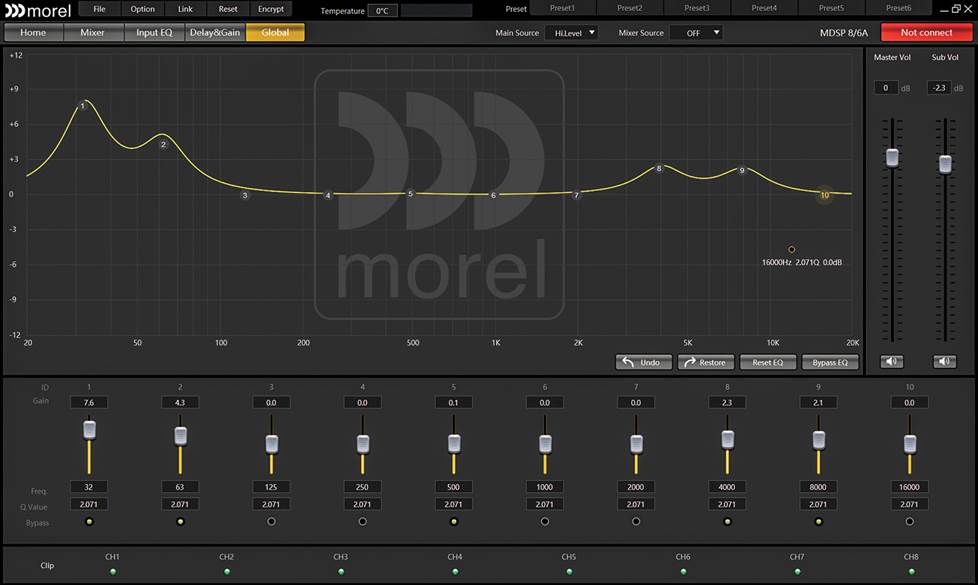
Task: Load Preset4
Action: 764,8
